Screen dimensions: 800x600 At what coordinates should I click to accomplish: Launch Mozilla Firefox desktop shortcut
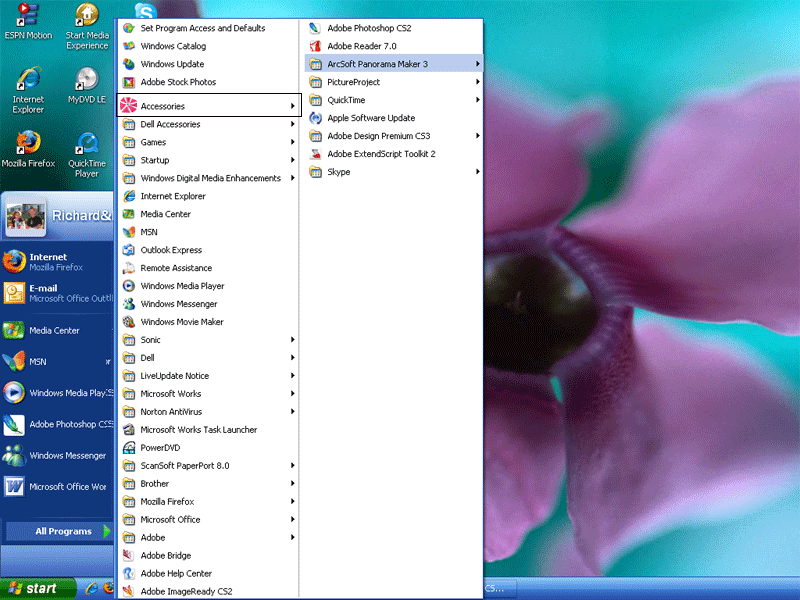coord(28,149)
